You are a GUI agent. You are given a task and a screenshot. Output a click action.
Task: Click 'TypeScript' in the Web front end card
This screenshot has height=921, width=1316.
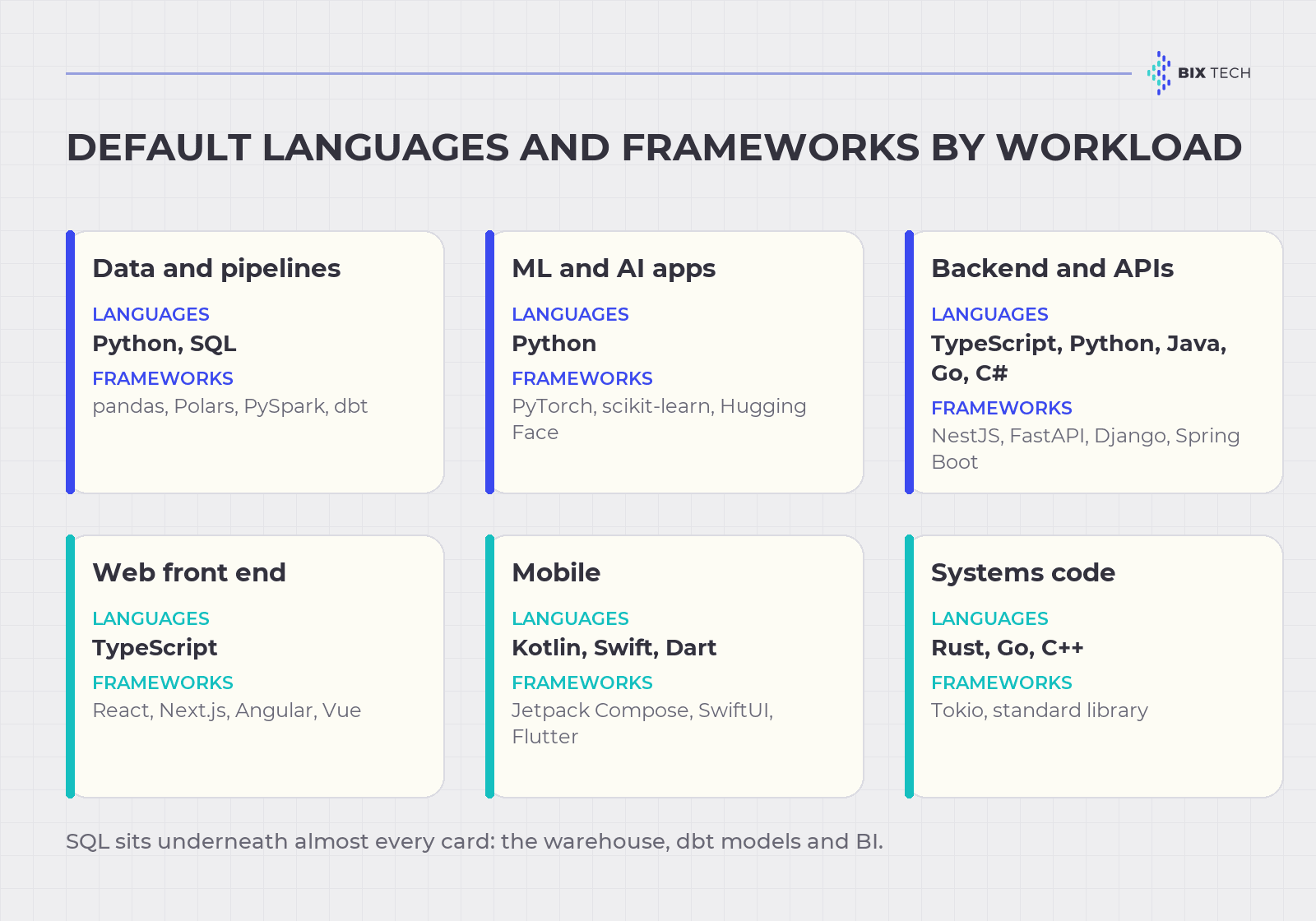point(155,648)
